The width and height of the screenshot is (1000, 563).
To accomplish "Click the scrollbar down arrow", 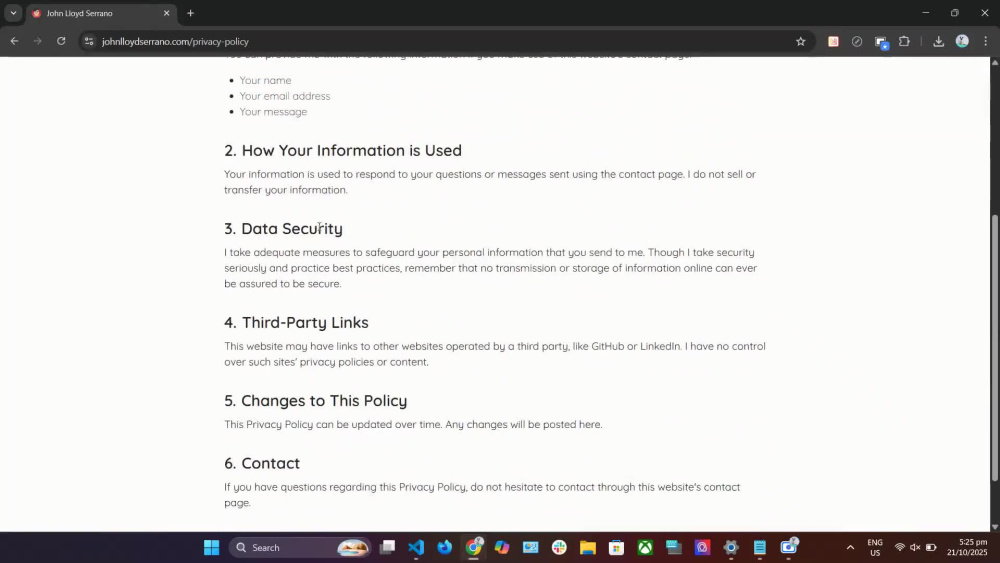I will pyautogui.click(x=995, y=527).
